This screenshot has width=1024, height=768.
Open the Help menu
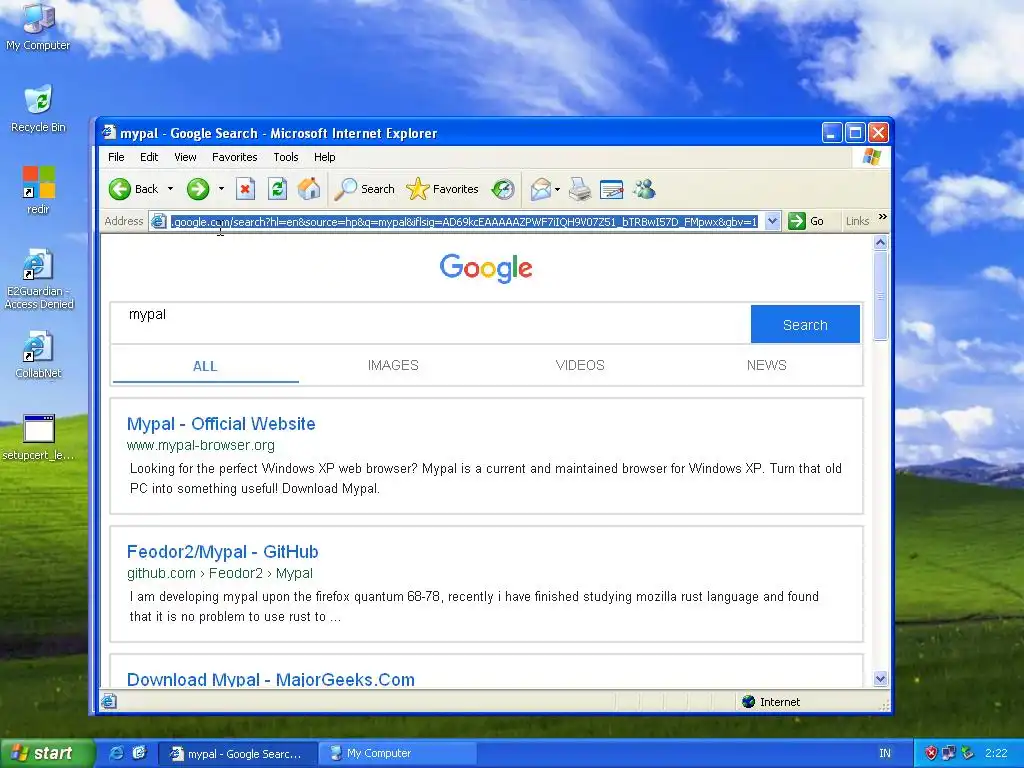pos(325,157)
